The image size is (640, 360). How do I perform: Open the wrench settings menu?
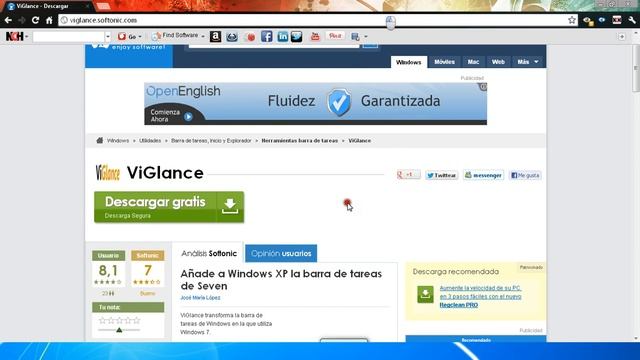point(632,20)
